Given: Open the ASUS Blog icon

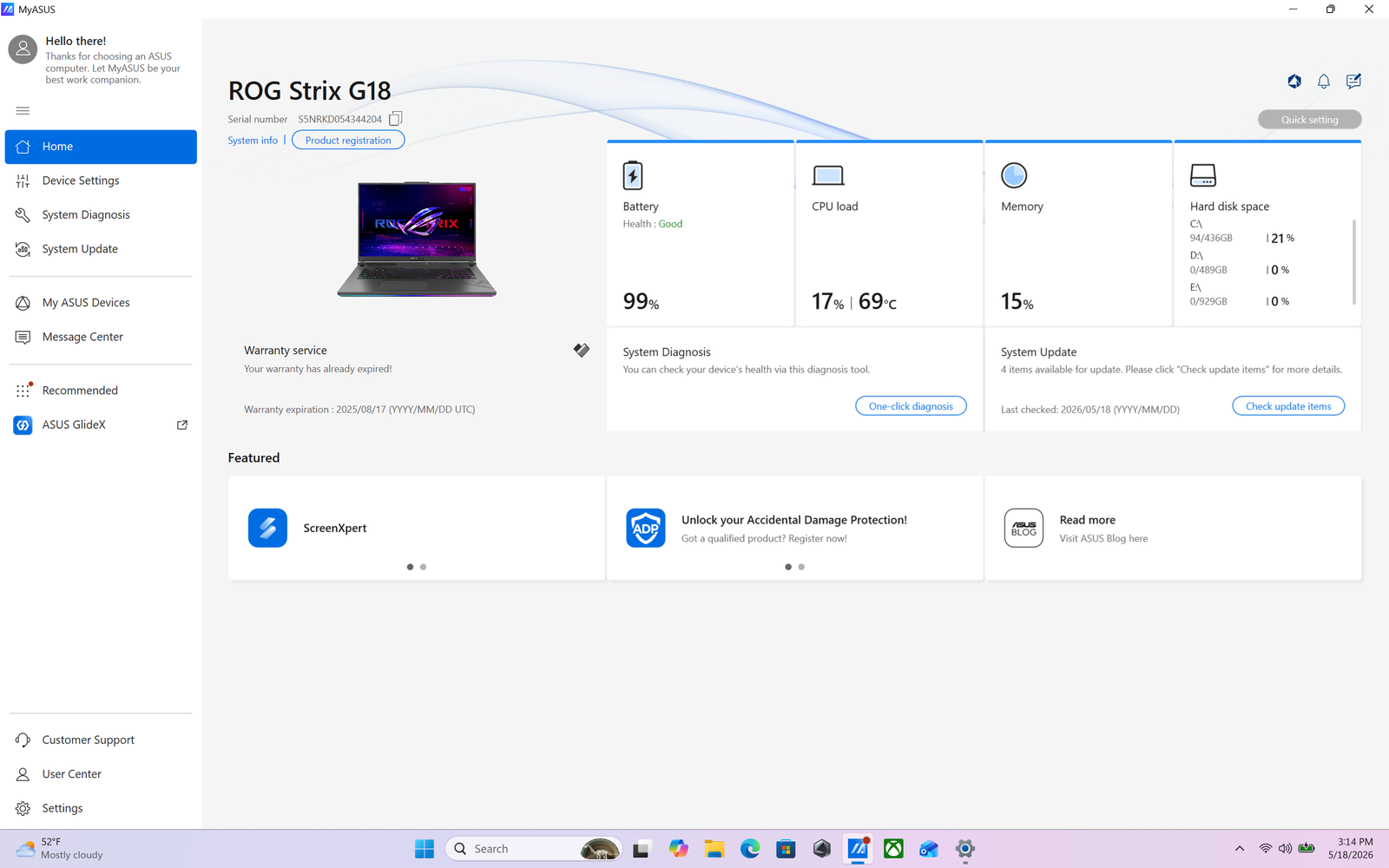Looking at the screenshot, I should (x=1024, y=528).
